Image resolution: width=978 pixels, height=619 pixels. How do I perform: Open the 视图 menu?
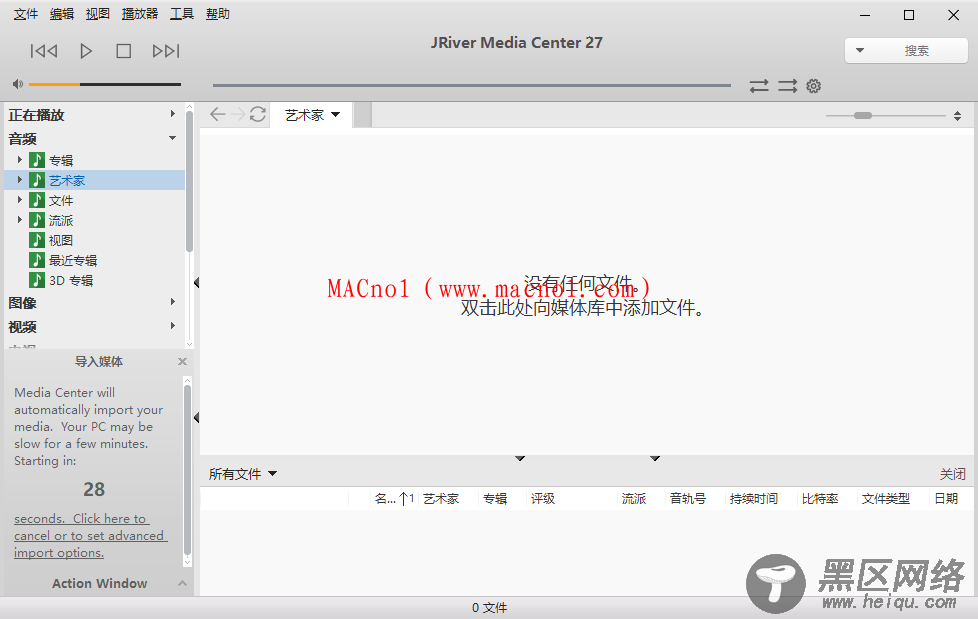click(x=97, y=14)
